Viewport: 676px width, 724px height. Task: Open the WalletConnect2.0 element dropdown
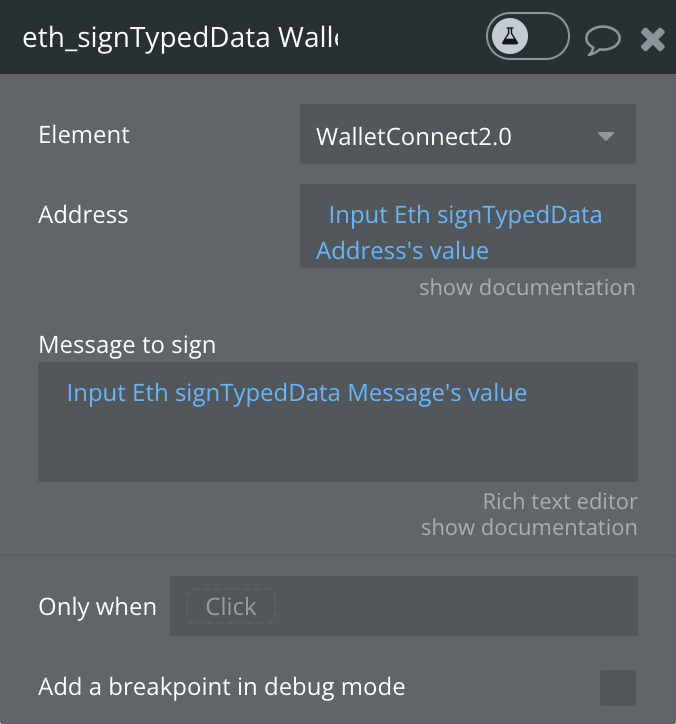[x=468, y=134]
